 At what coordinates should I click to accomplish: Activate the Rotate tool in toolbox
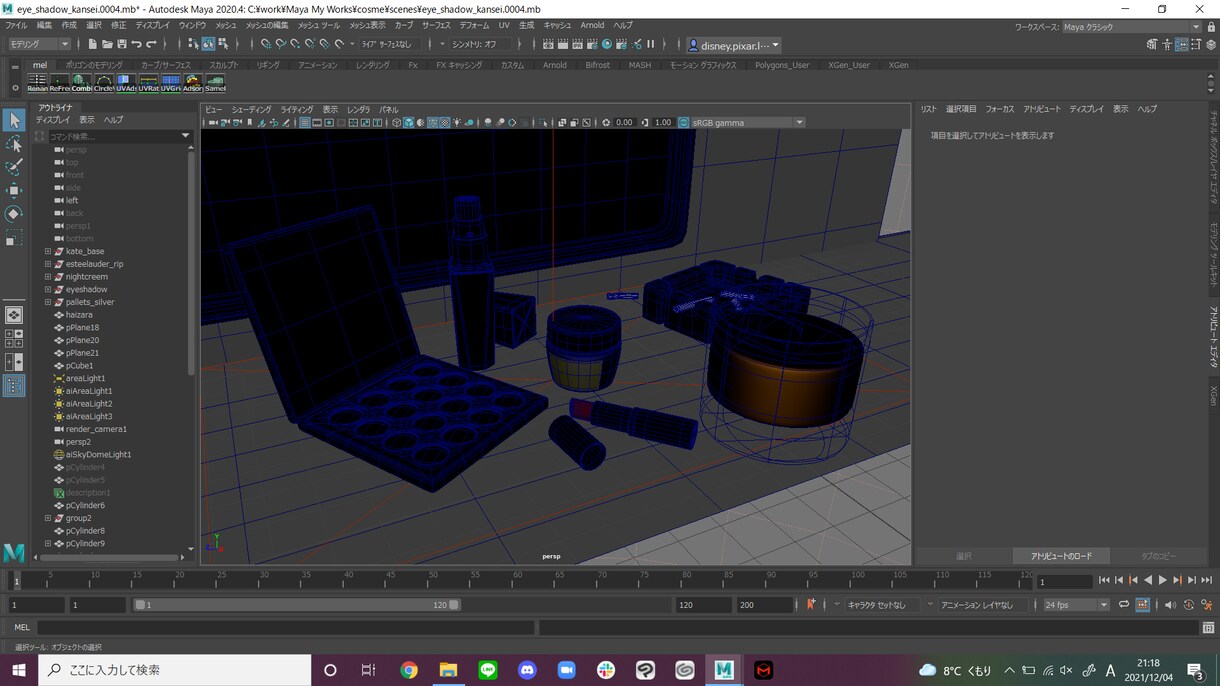pos(14,214)
